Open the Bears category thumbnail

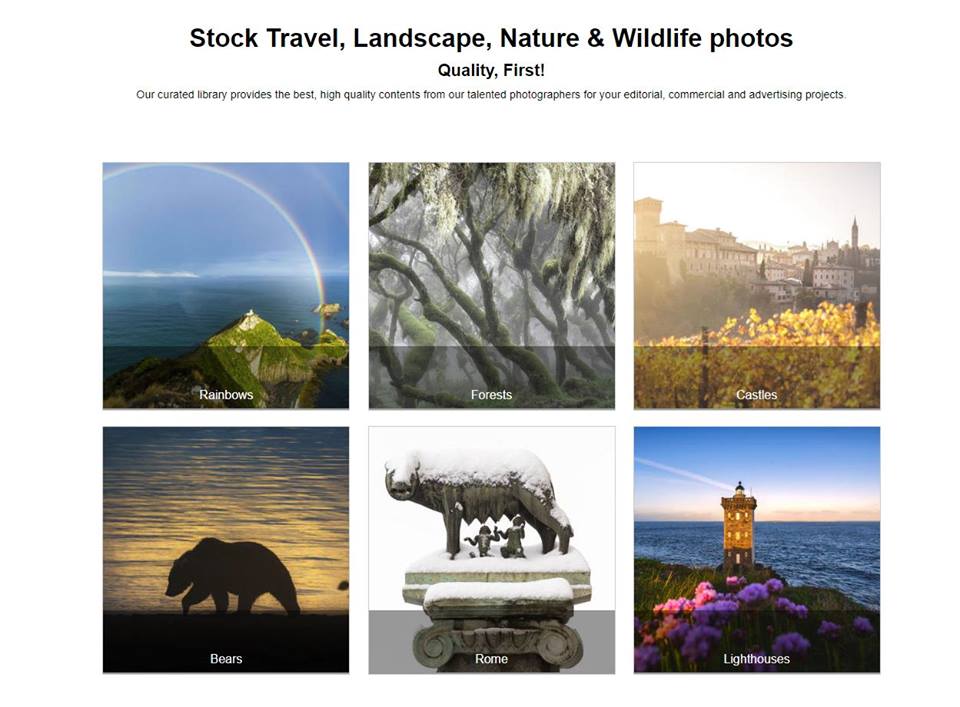[226, 550]
